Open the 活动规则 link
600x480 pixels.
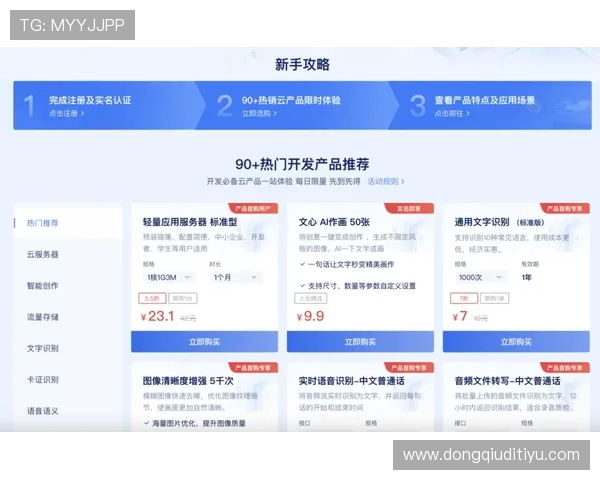(x=386, y=181)
